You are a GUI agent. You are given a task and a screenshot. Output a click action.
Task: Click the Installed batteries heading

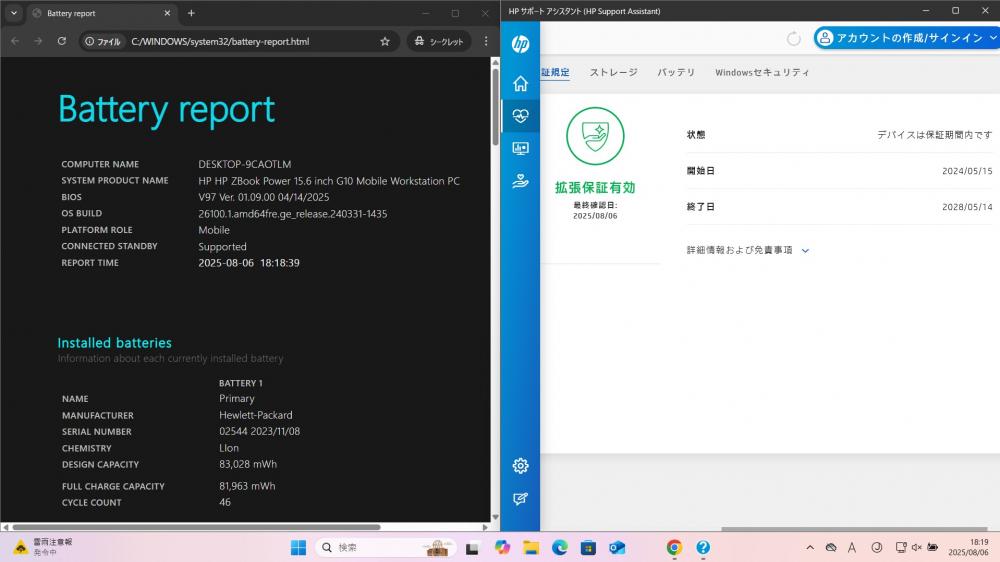(115, 343)
